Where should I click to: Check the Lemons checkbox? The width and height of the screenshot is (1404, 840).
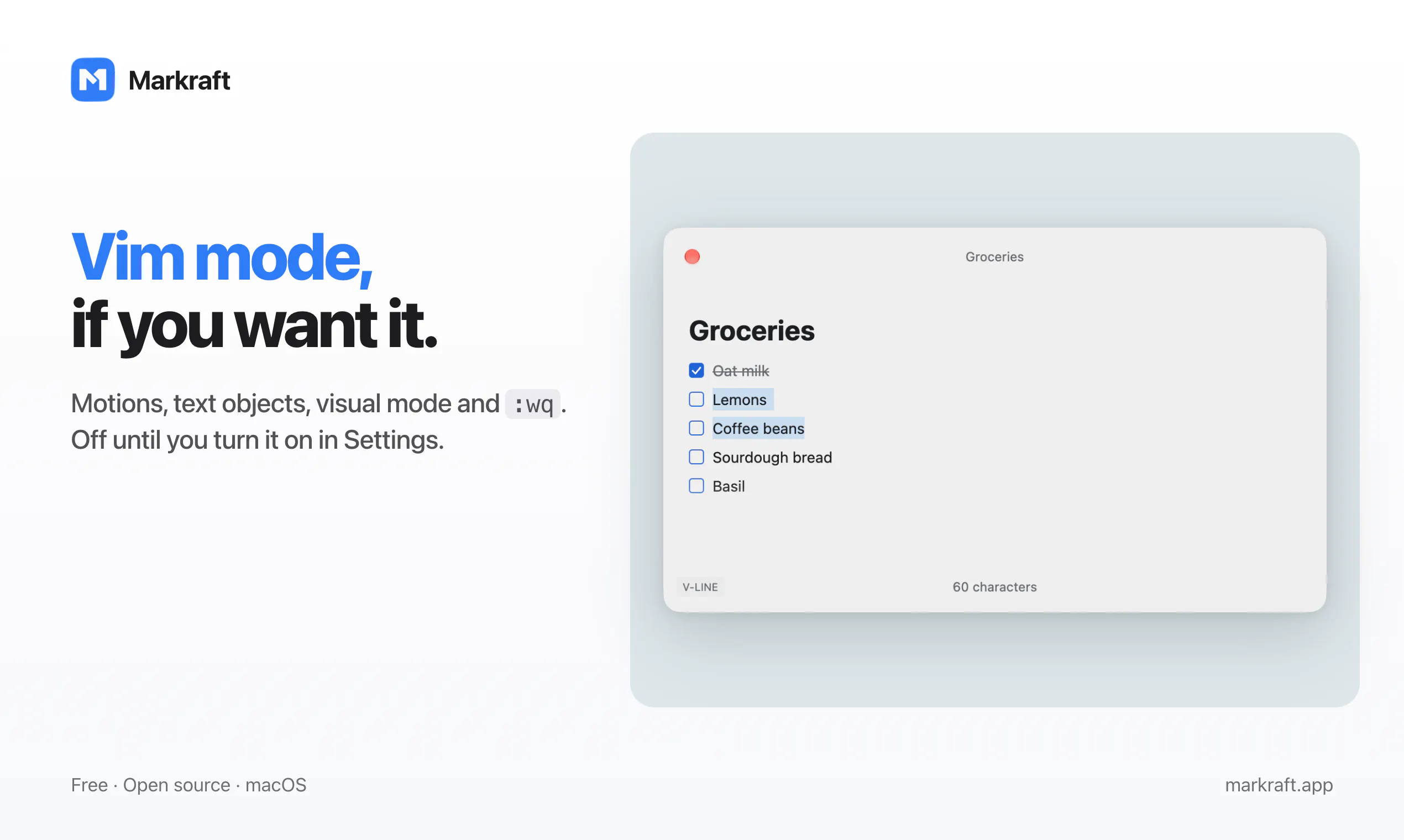tap(696, 400)
